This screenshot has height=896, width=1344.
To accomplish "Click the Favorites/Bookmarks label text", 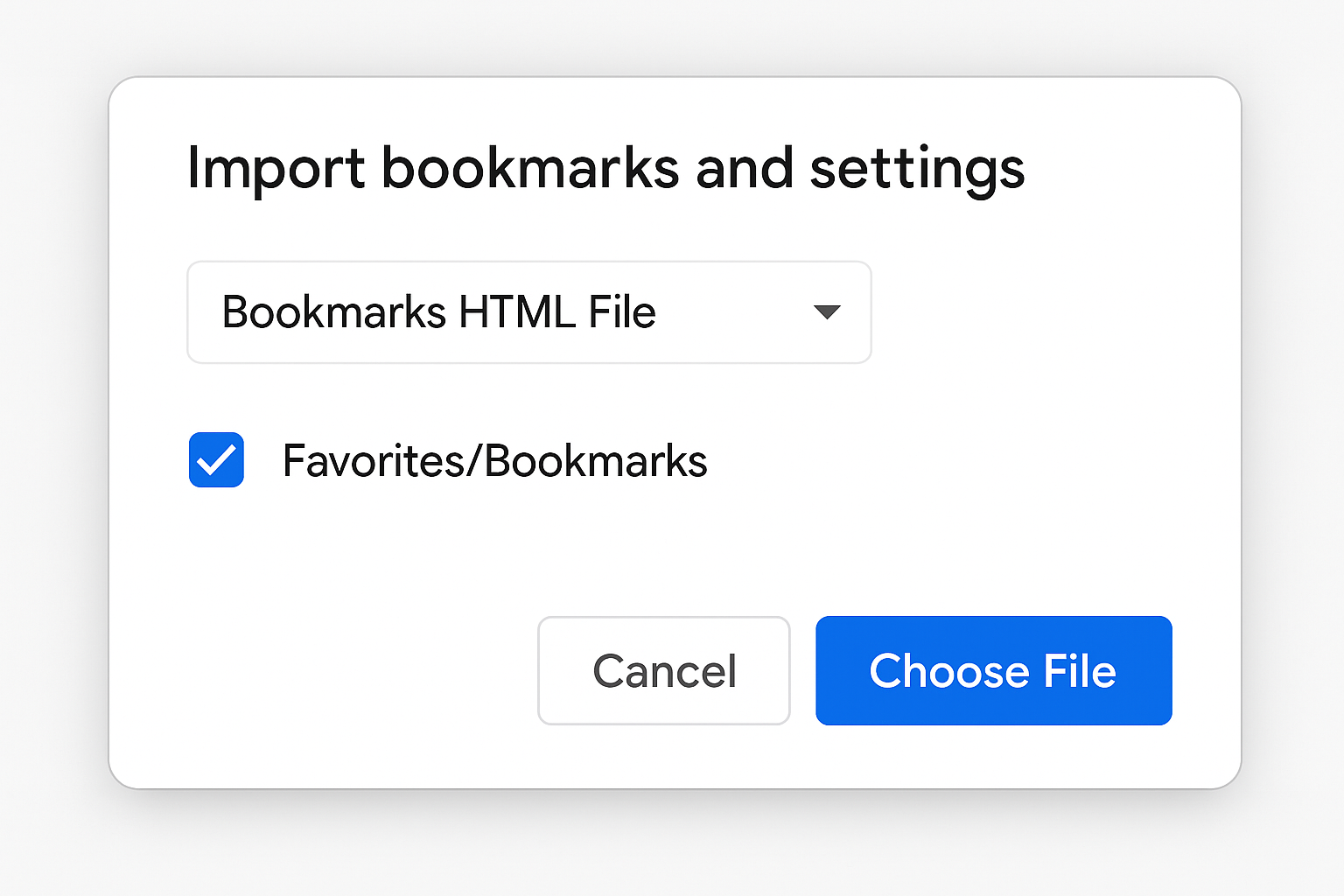I will [x=495, y=460].
